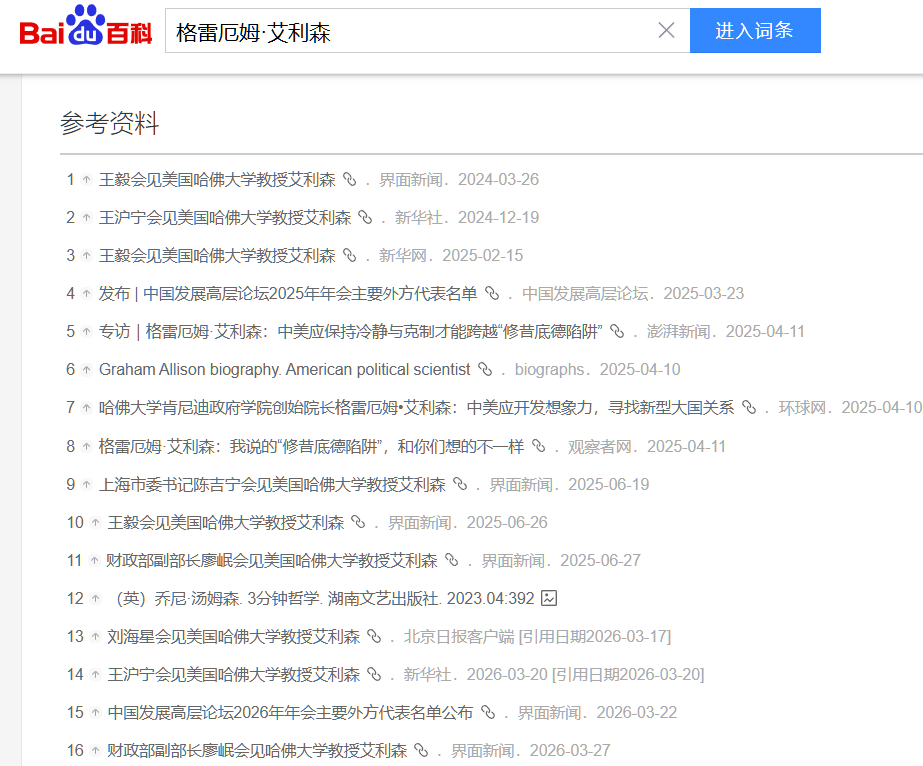Image resolution: width=923 pixels, height=766 pixels.
Task: Open reference 2 王沪宁会见美国哈佛大学教授艾利森
Action: (x=225, y=218)
